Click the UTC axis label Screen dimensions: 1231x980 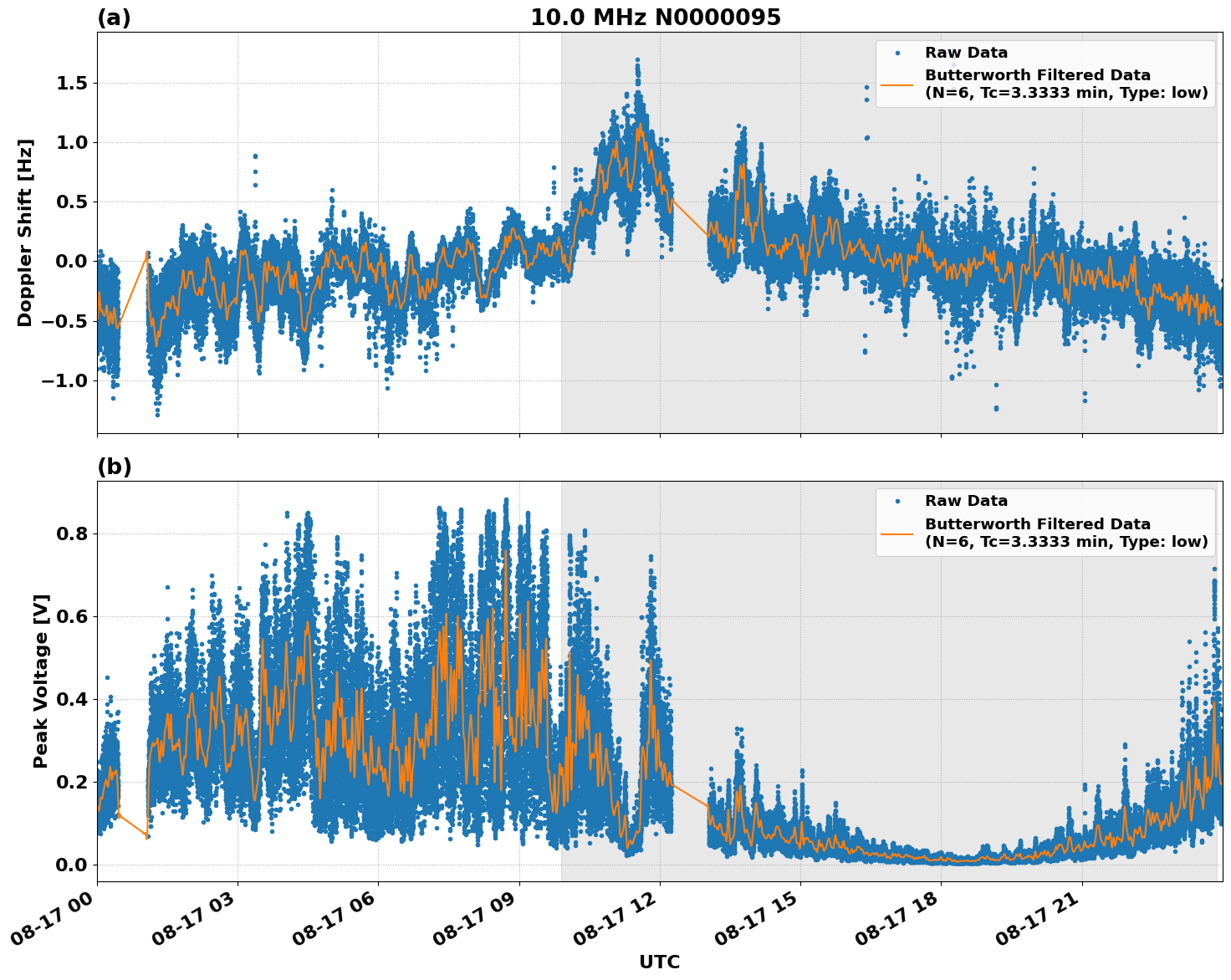[658, 962]
